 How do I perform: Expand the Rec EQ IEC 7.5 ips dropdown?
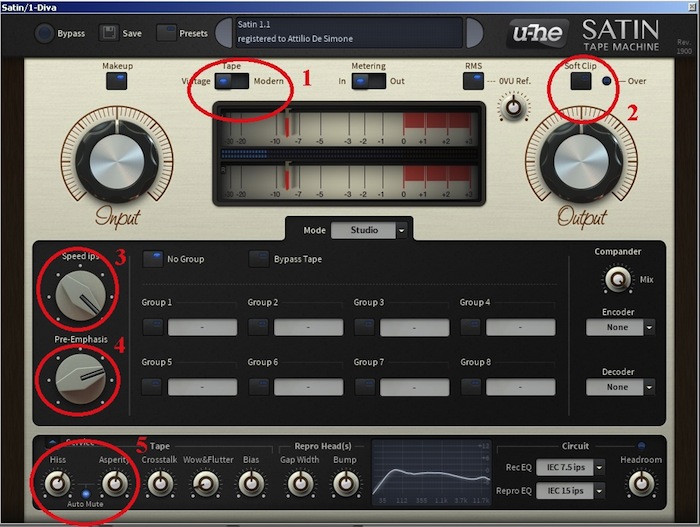point(600,467)
